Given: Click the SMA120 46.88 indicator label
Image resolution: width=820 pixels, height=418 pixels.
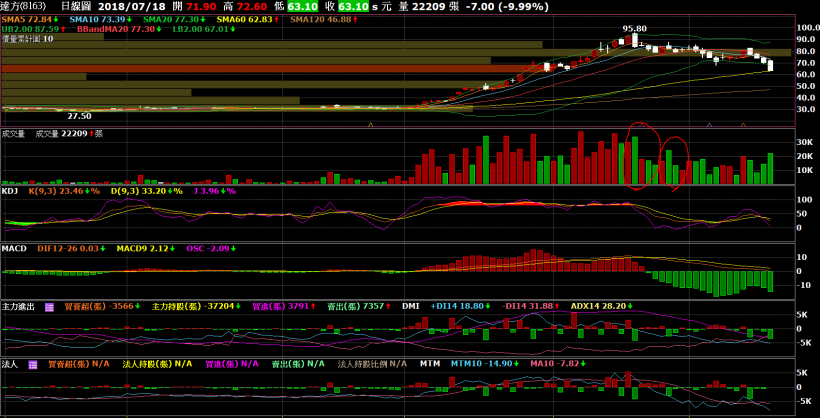Looking at the screenshot, I should [x=324, y=19].
